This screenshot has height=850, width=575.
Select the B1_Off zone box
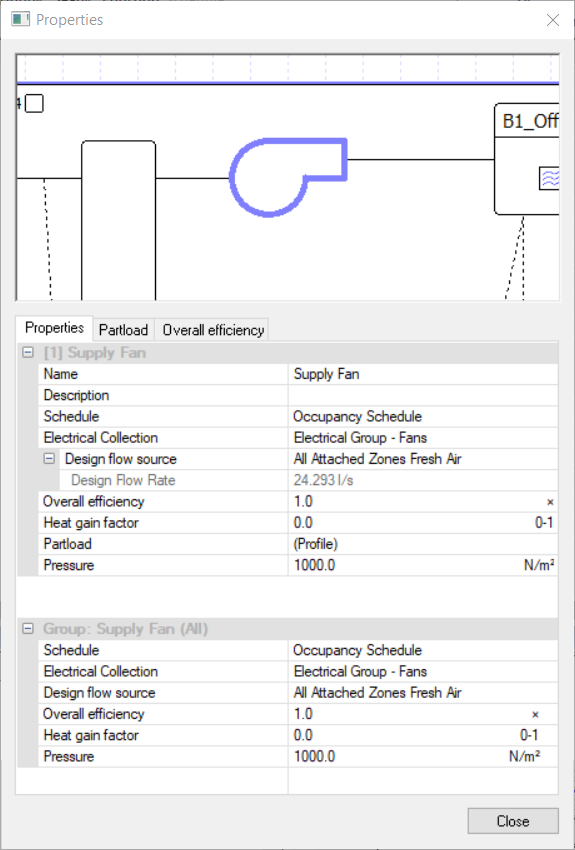point(527,159)
